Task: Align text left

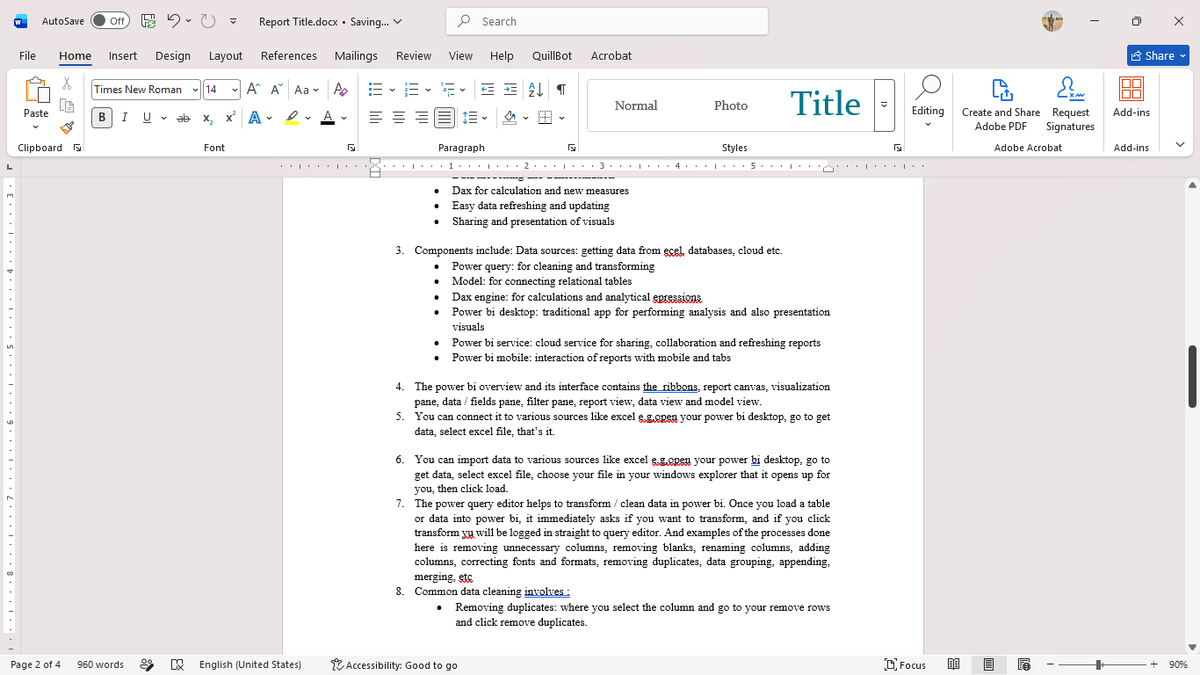Action: (x=375, y=118)
